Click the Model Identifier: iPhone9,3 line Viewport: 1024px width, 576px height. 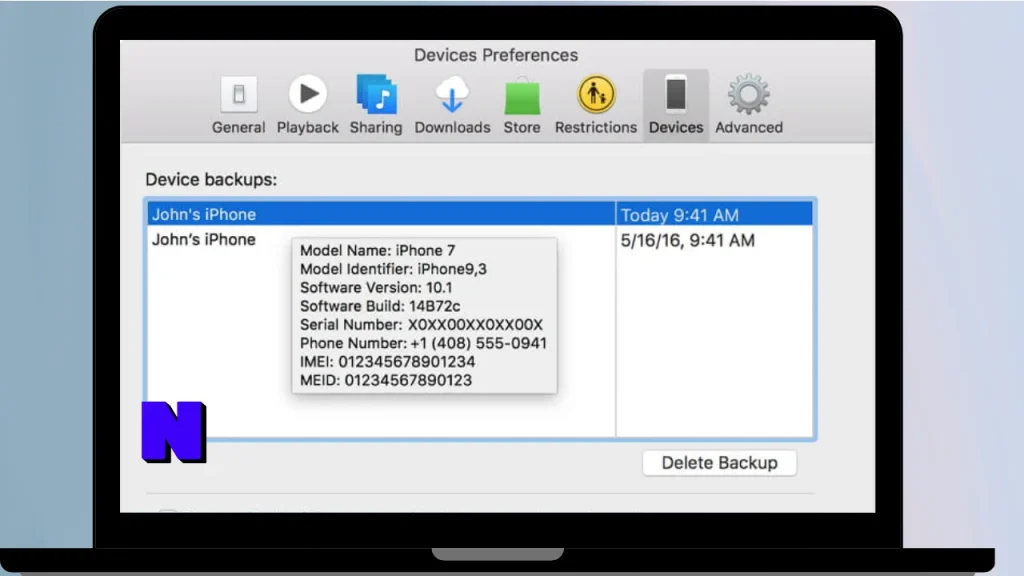point(393,269)
